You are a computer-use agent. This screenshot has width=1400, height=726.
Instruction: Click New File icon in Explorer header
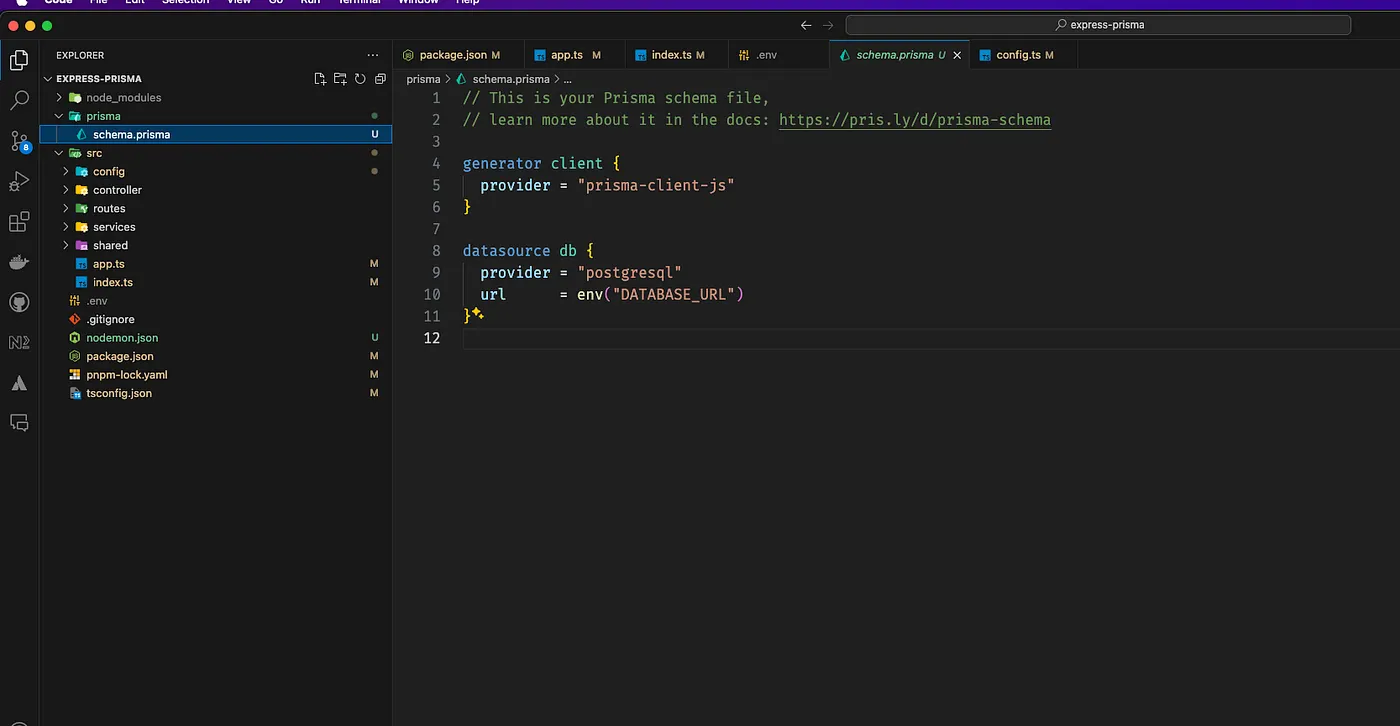pos(320,79)
